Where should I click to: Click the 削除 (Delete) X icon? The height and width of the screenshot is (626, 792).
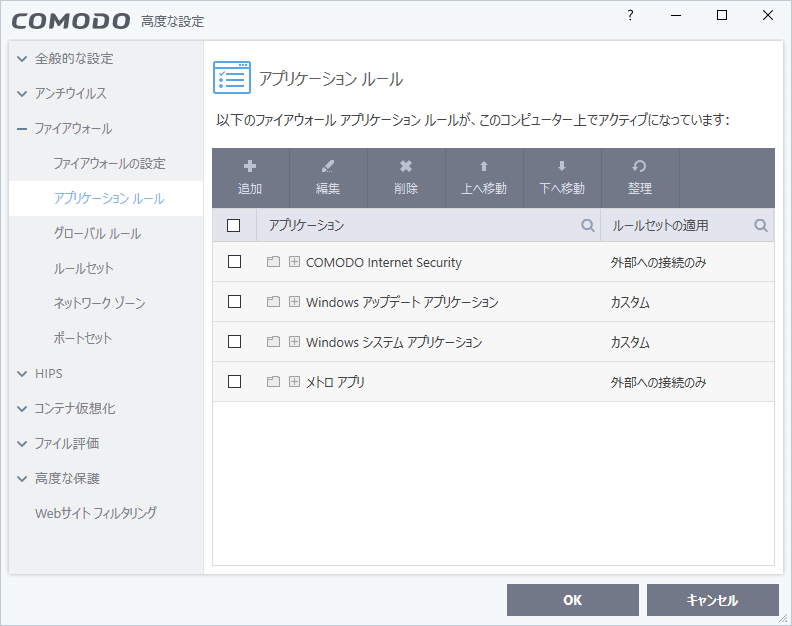(x=406, y=167)
